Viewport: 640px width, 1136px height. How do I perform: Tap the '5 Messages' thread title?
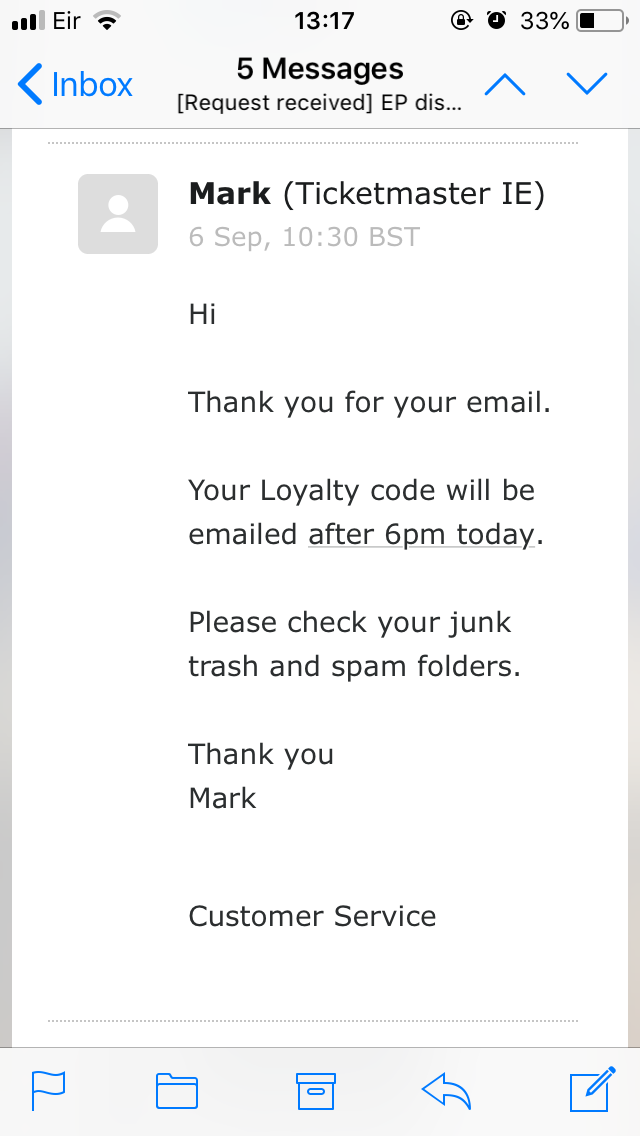click(x=320, y=68)
